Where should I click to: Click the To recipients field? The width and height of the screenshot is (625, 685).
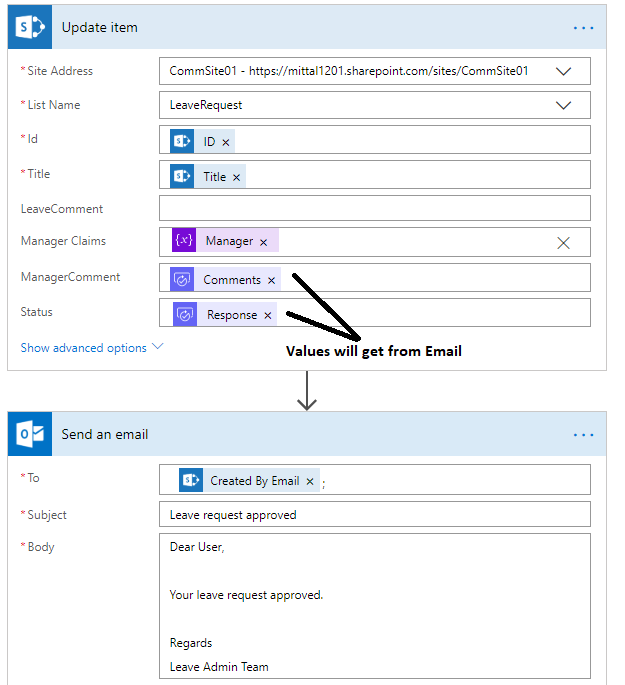tap(375, 480)
